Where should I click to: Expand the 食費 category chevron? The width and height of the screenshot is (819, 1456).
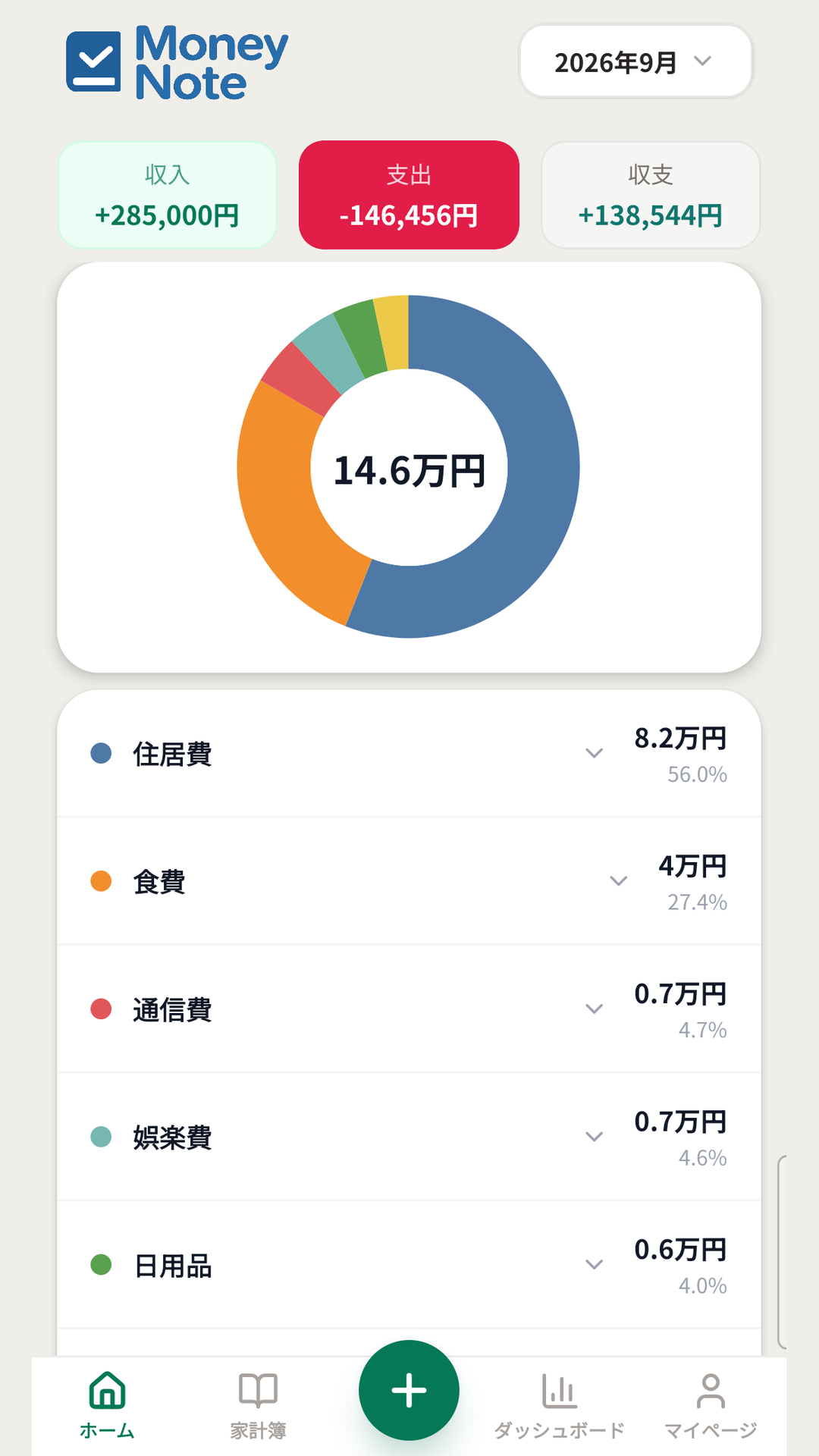pyautogui.click(x=619, y=881)
